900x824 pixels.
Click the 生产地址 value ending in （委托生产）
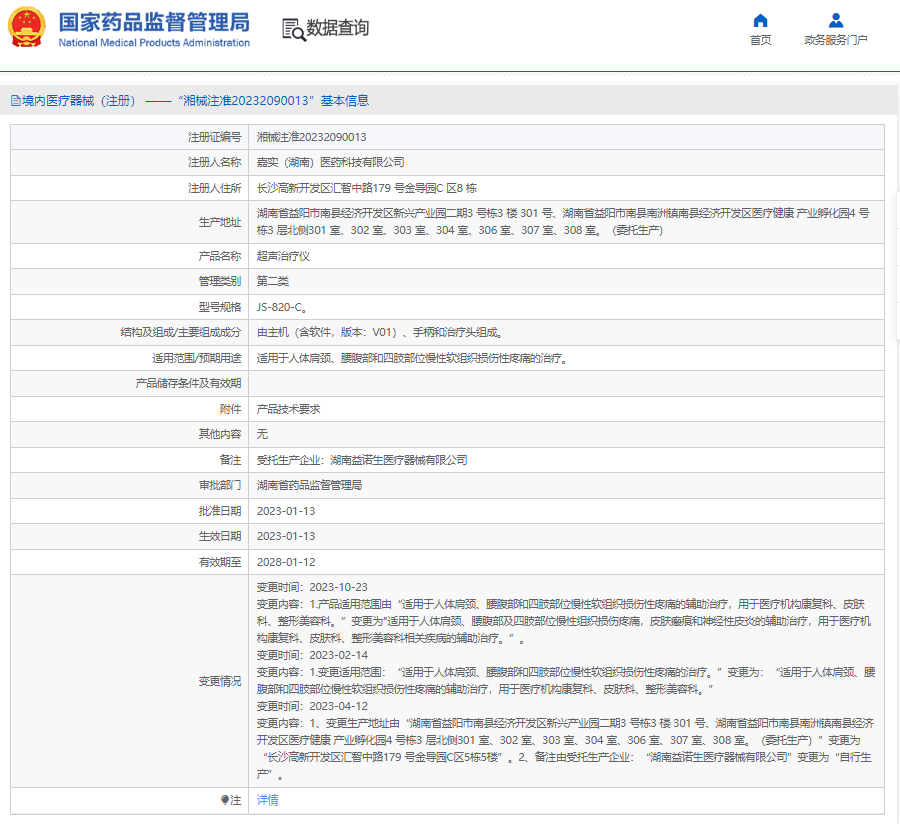[x=563, y=222]
